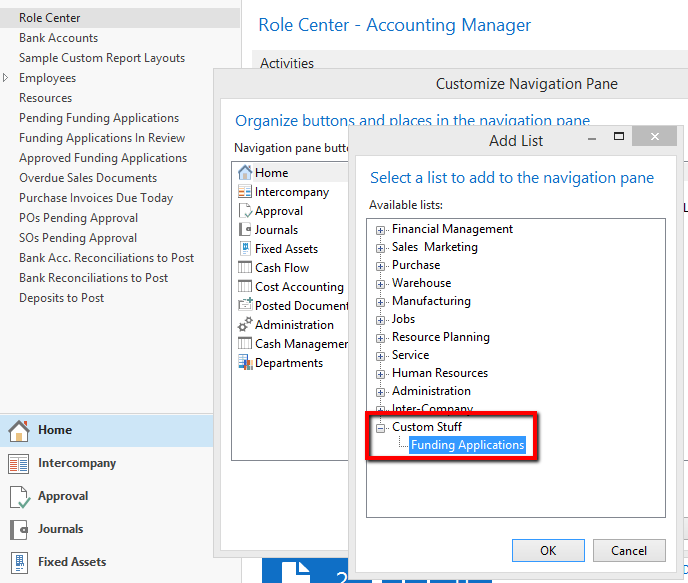Click the Cost Accounting icon in the customize list
Image resolution: width=688 pixels, height=583 pixels.
pos(245,286)
